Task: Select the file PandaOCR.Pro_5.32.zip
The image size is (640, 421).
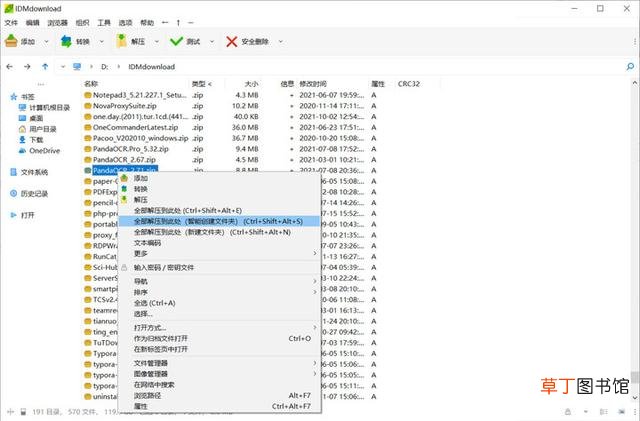Action: click(131, 149)
